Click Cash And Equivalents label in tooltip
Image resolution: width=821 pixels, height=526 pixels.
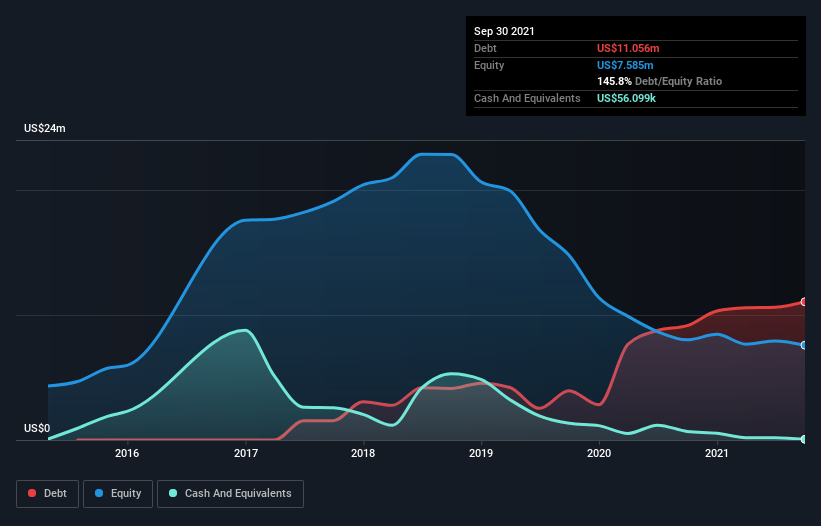point(527,98)
